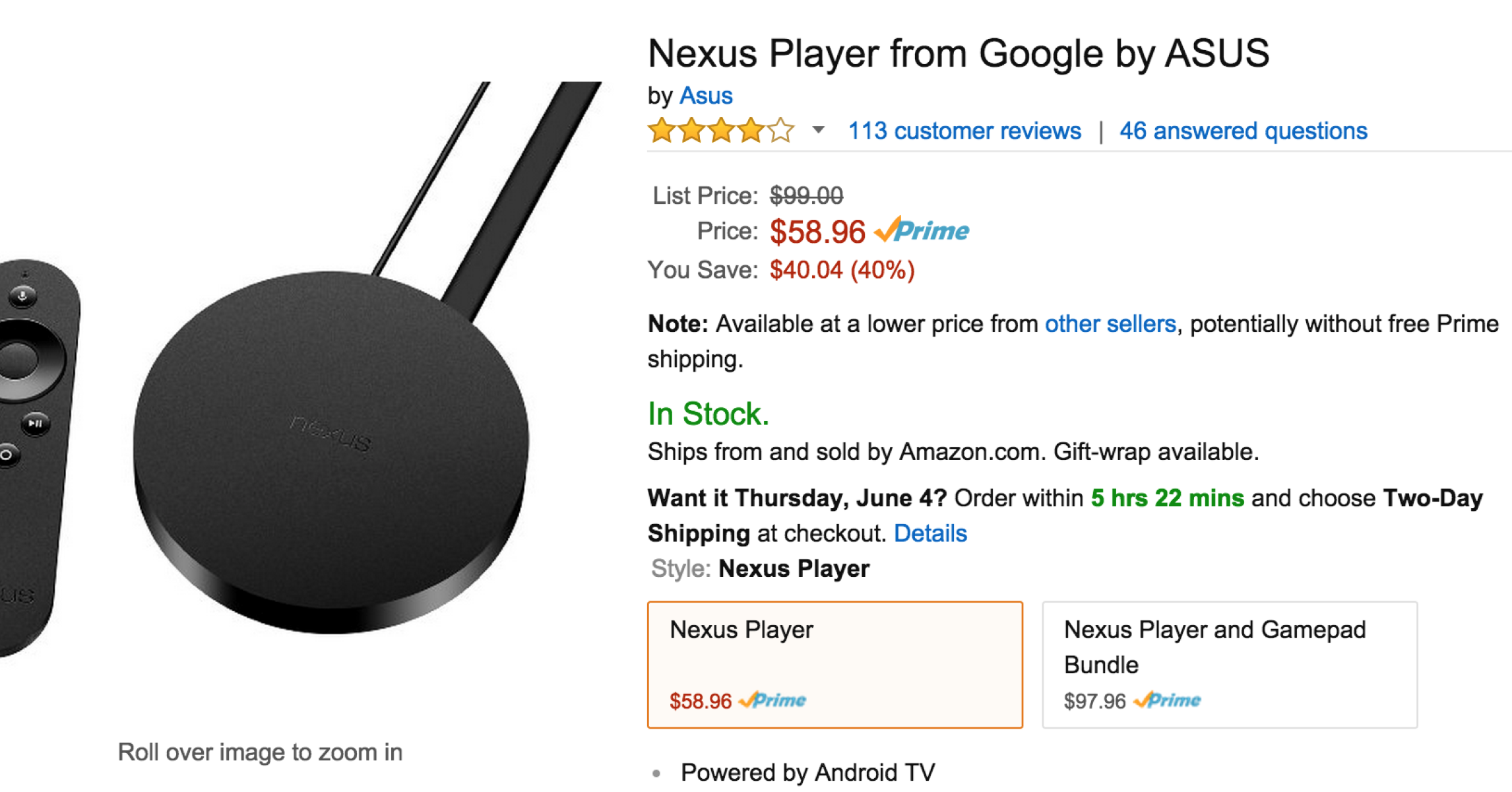This screenshot has height=792, width=1512.
Task: Click the Asus brand link
Action: (706, 96)
